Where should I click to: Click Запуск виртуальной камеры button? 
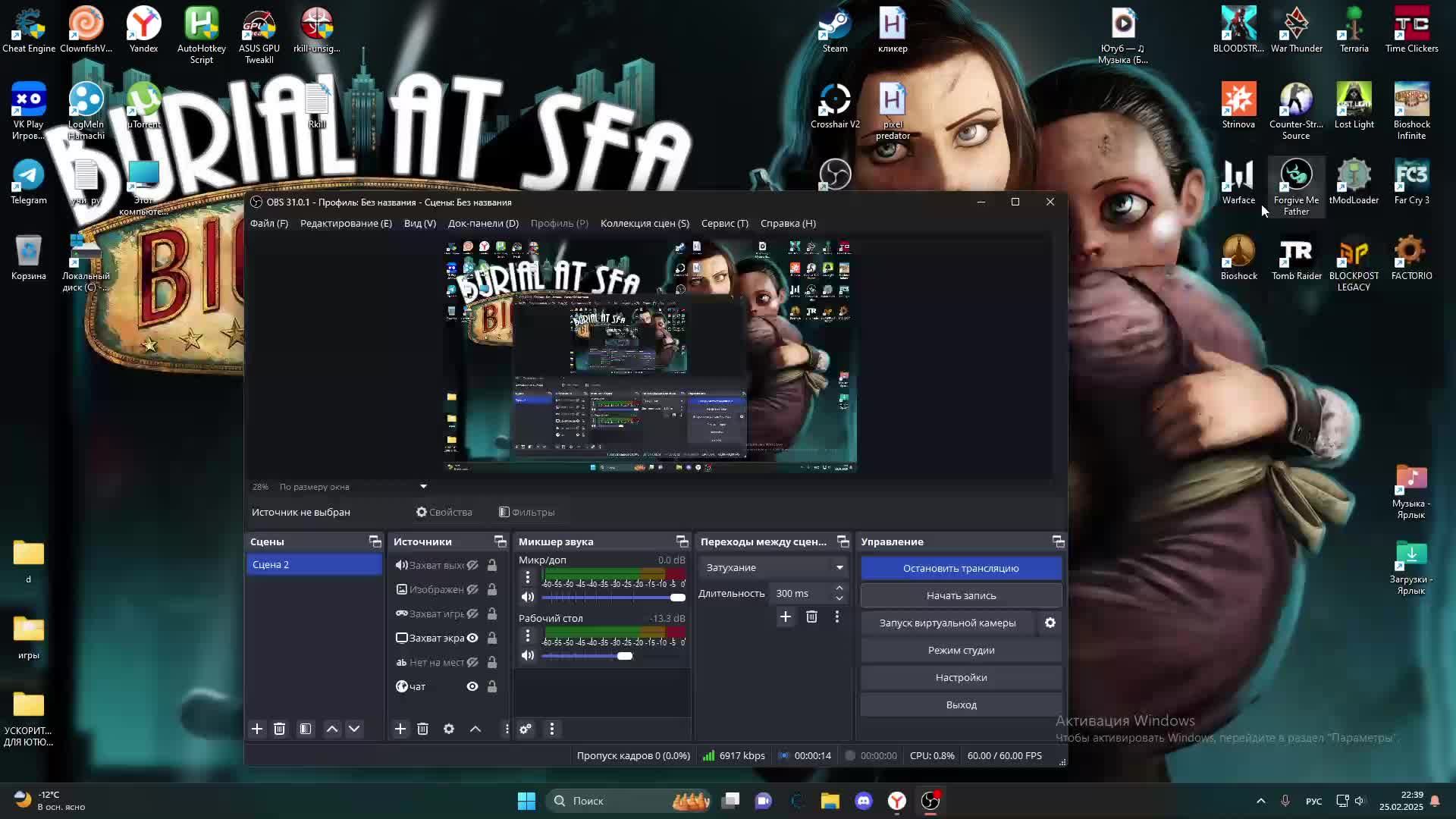(947, 623)
